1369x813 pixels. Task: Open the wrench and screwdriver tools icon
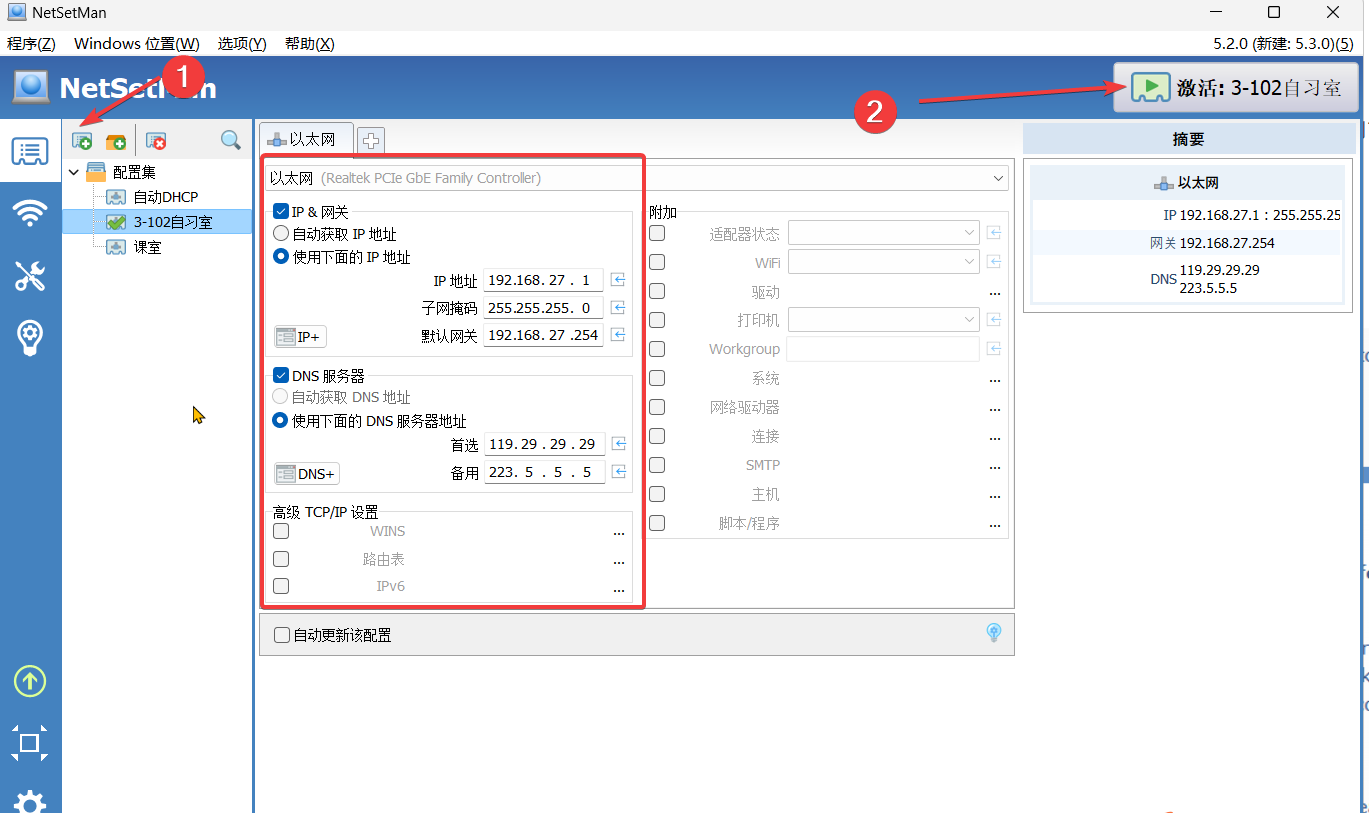pyautogui.click(x=30, y=276)
